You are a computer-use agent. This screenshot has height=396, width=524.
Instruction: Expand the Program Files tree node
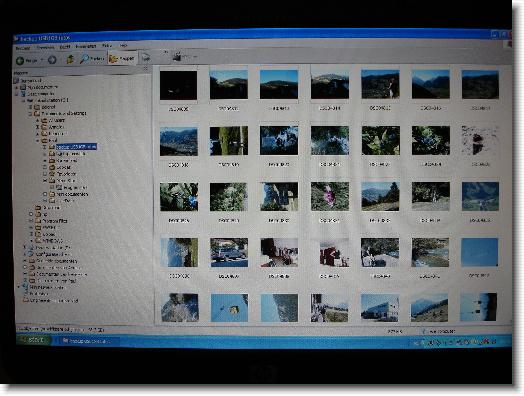(x=31, y=221)
